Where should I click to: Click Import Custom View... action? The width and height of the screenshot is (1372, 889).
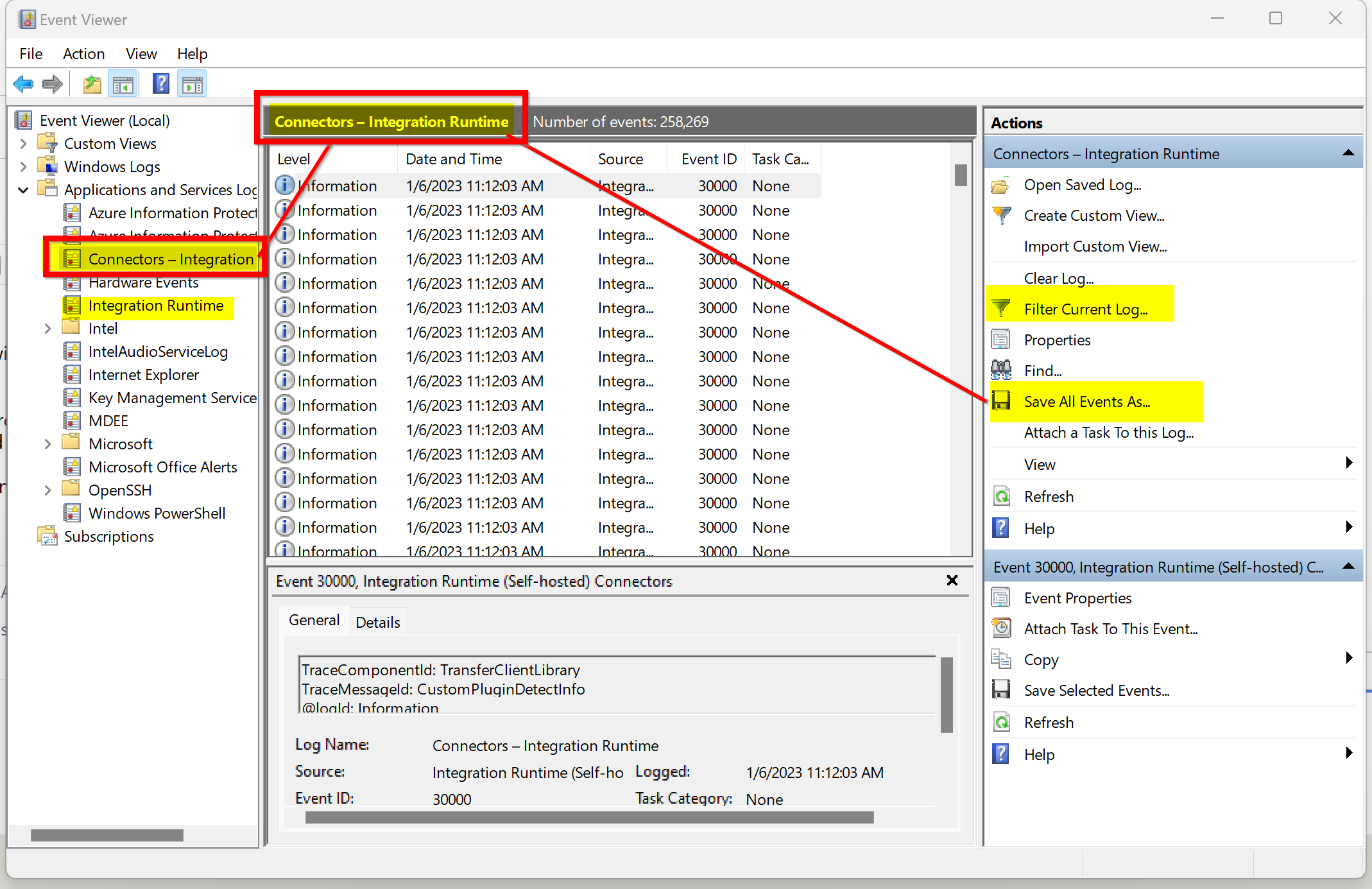(x=1095, y=246)
